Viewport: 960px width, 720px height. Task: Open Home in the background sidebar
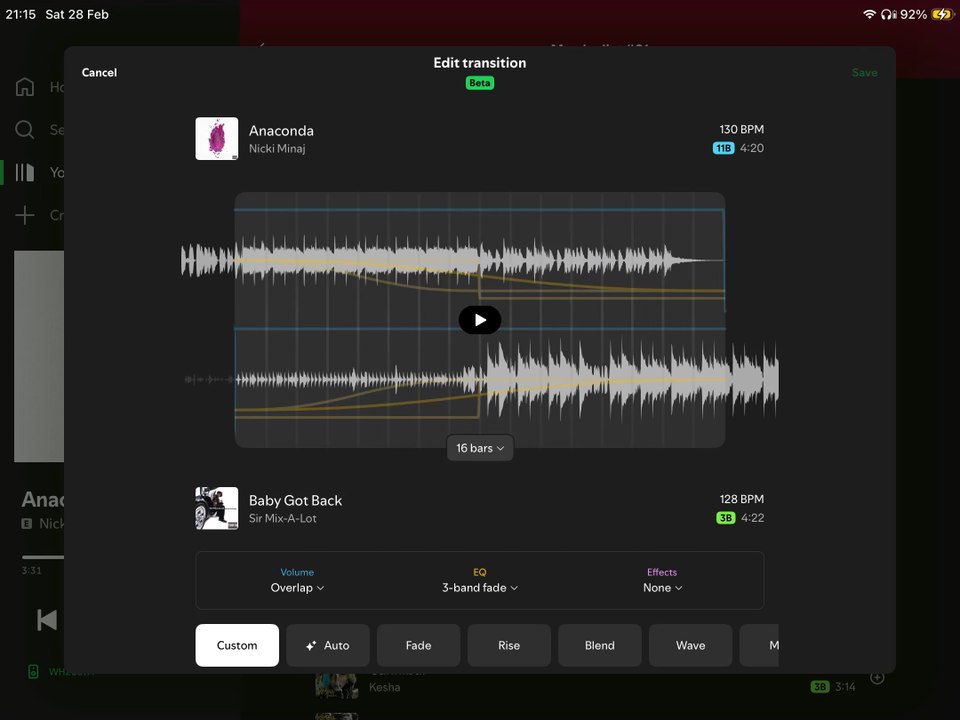(x=24, y=87)
